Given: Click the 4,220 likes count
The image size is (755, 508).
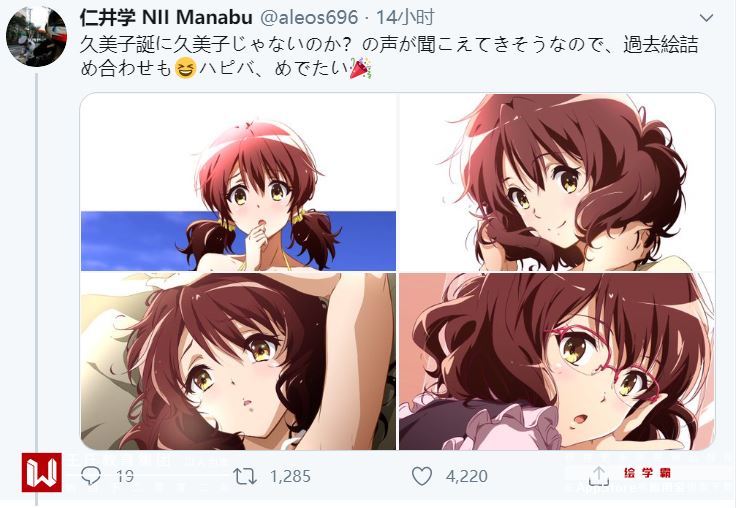Looking at the screenshot, I should [x=467, y=476].
